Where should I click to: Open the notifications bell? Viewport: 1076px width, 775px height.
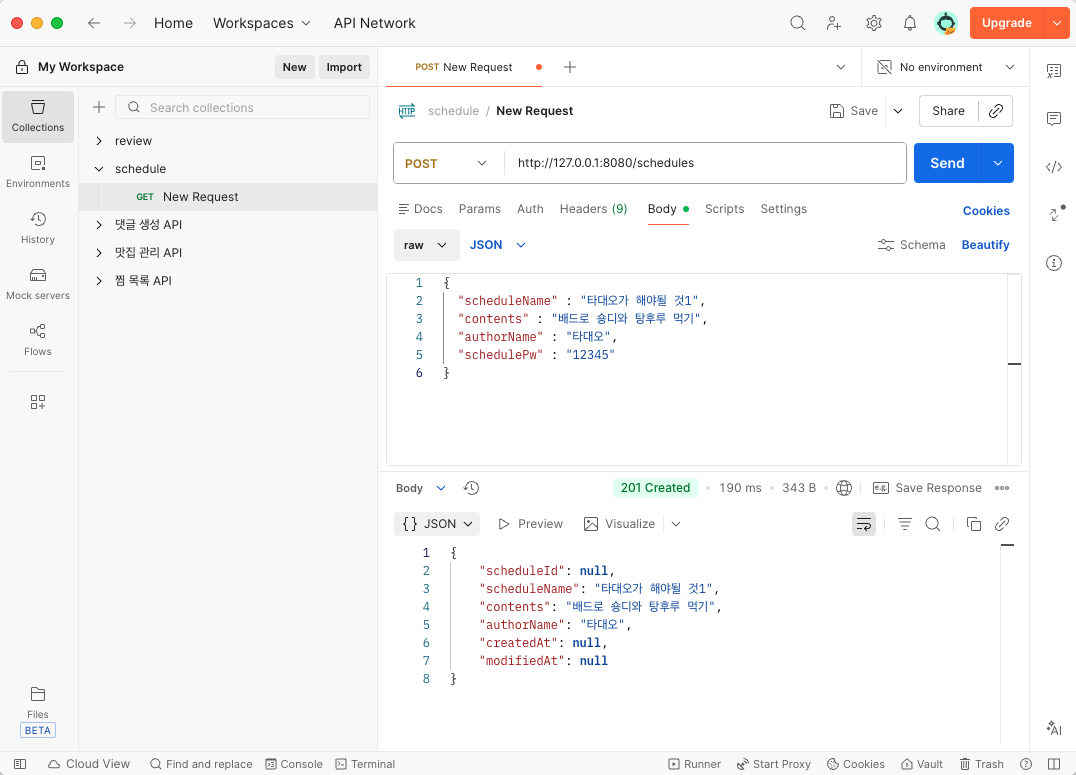click(x=909, y=23)
